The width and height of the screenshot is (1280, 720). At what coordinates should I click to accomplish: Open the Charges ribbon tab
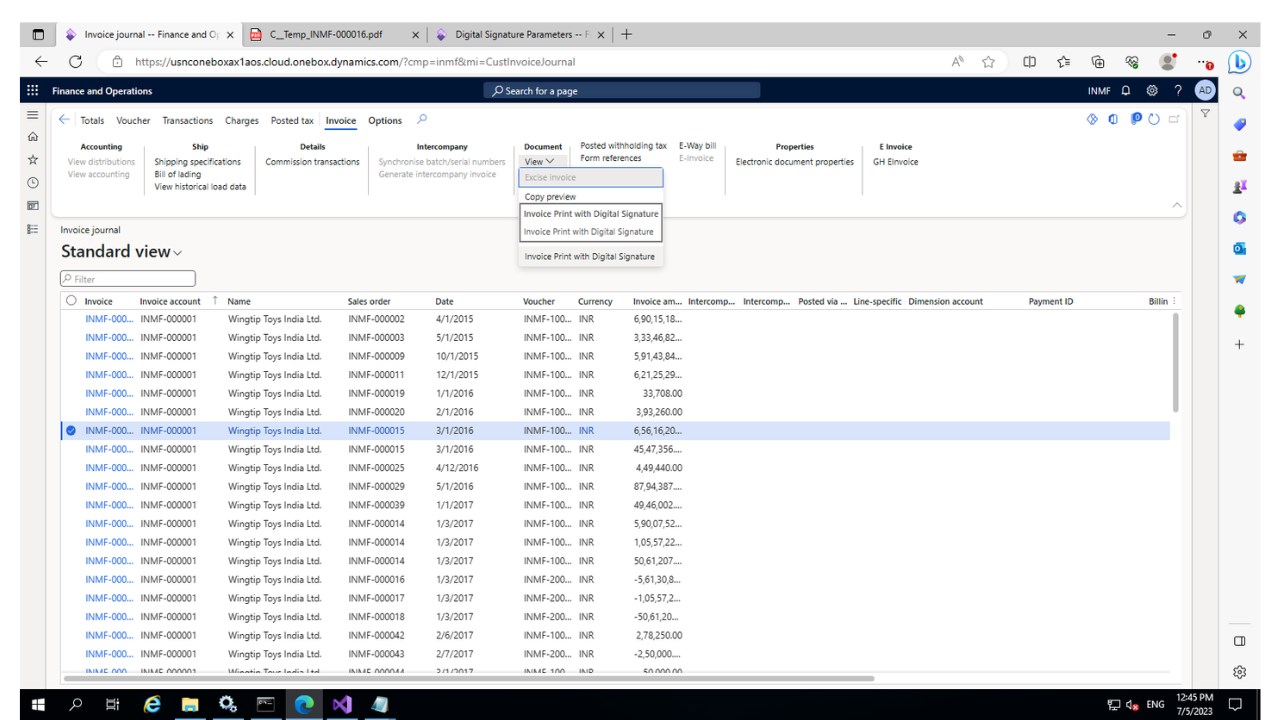click(241, 121)
